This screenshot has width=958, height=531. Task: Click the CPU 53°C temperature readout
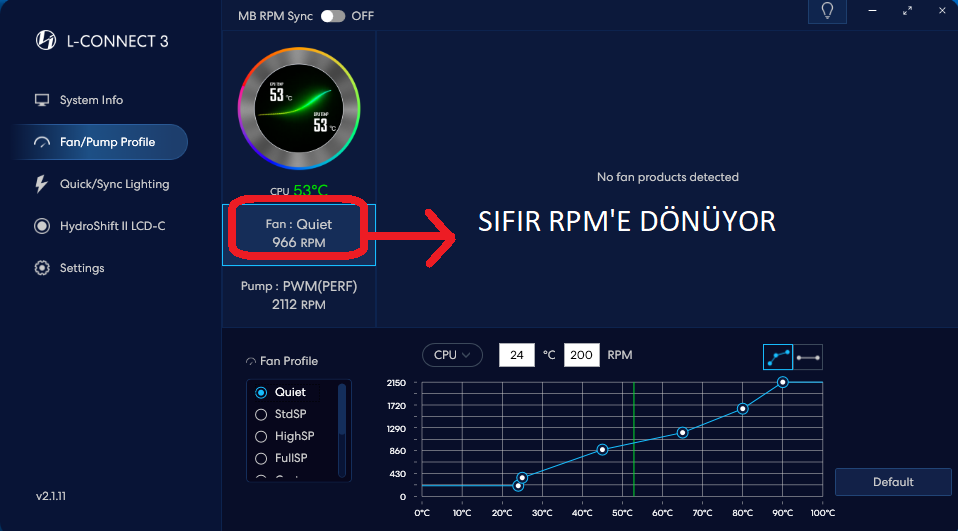coord(299,191)
